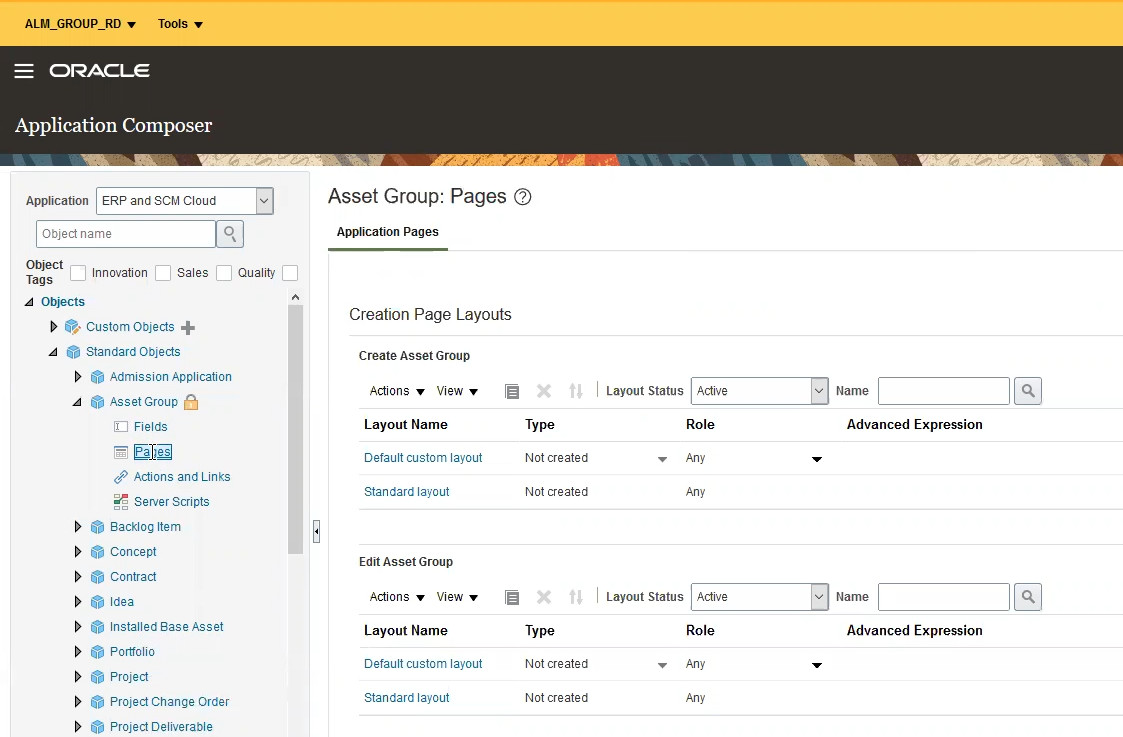Screen dimensions: 1123x737
Task: Open View menu in Create Asset Group
Action: [457, 391]
